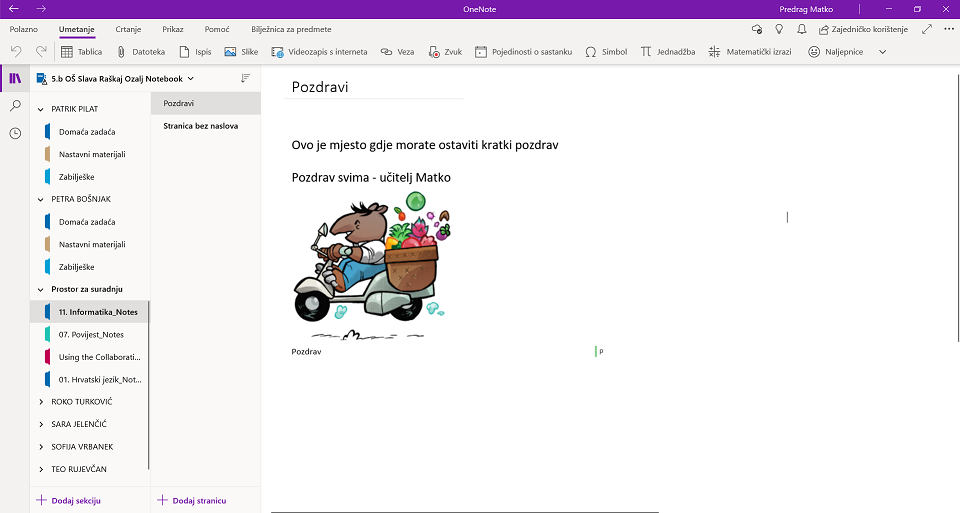Add a section with Dodaj sekciju
This screenshot has height=513, width=960.
pyautogui.click(x=70, y=500)
